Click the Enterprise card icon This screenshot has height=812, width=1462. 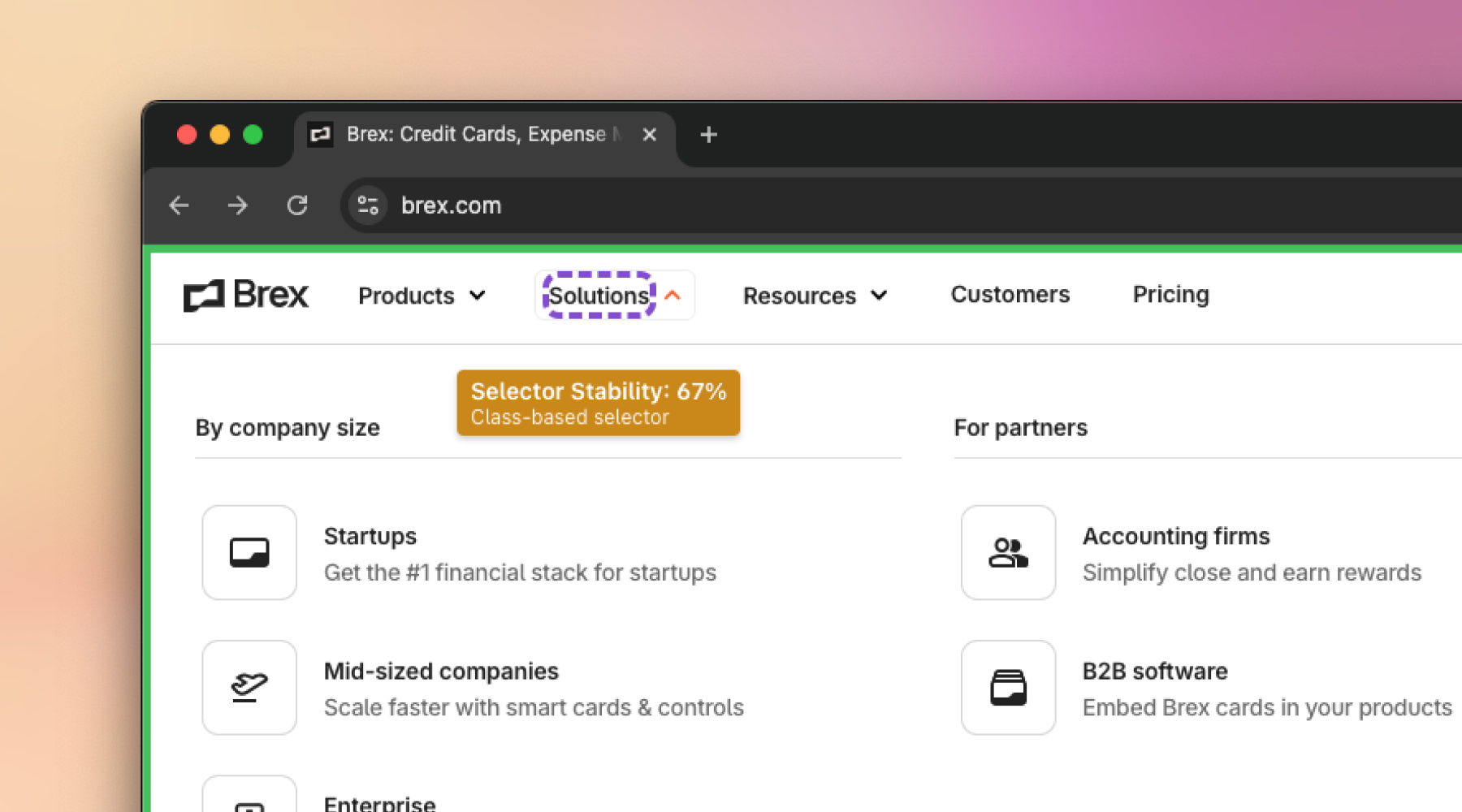pyautogui.click(x=249, y=794)
